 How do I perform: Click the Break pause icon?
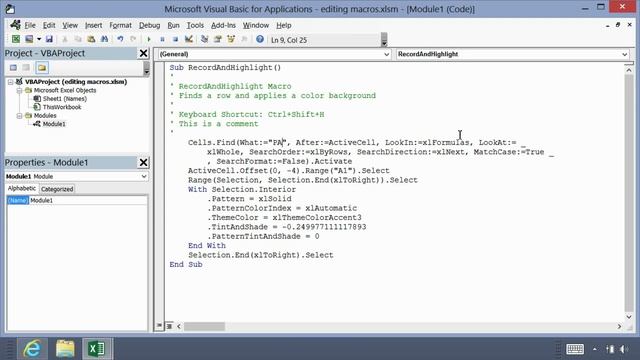[x=162, y=39]
